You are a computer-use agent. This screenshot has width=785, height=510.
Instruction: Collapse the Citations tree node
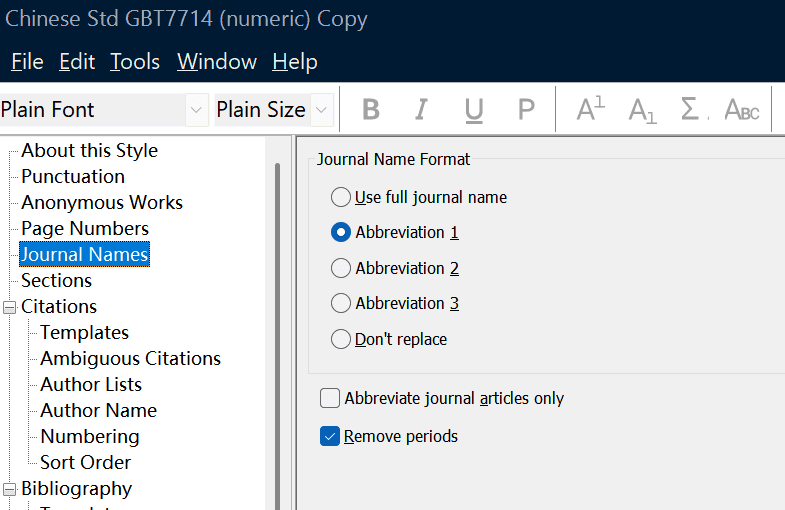pos(10,307)
